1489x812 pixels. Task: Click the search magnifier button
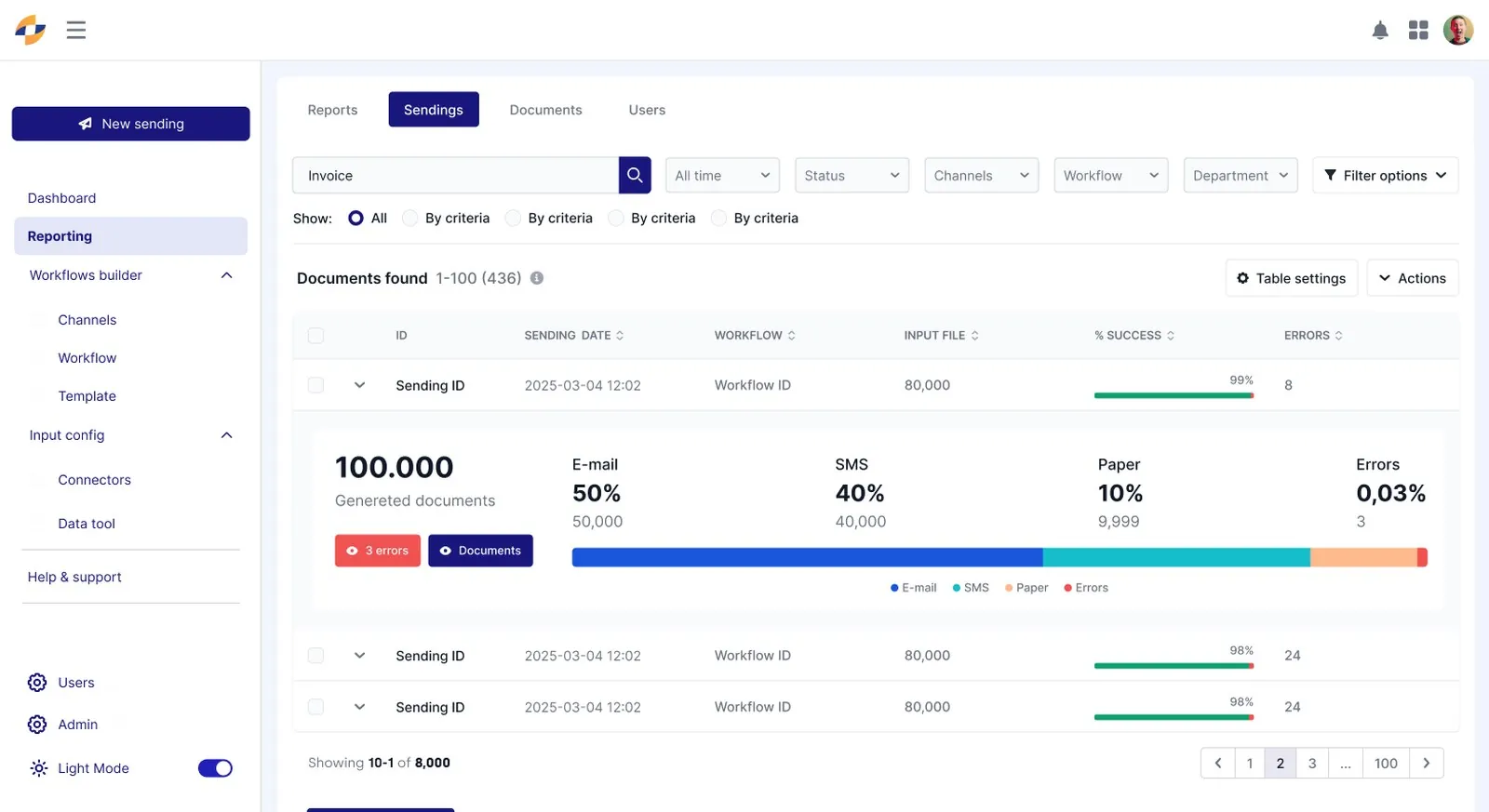coord(635,175)
